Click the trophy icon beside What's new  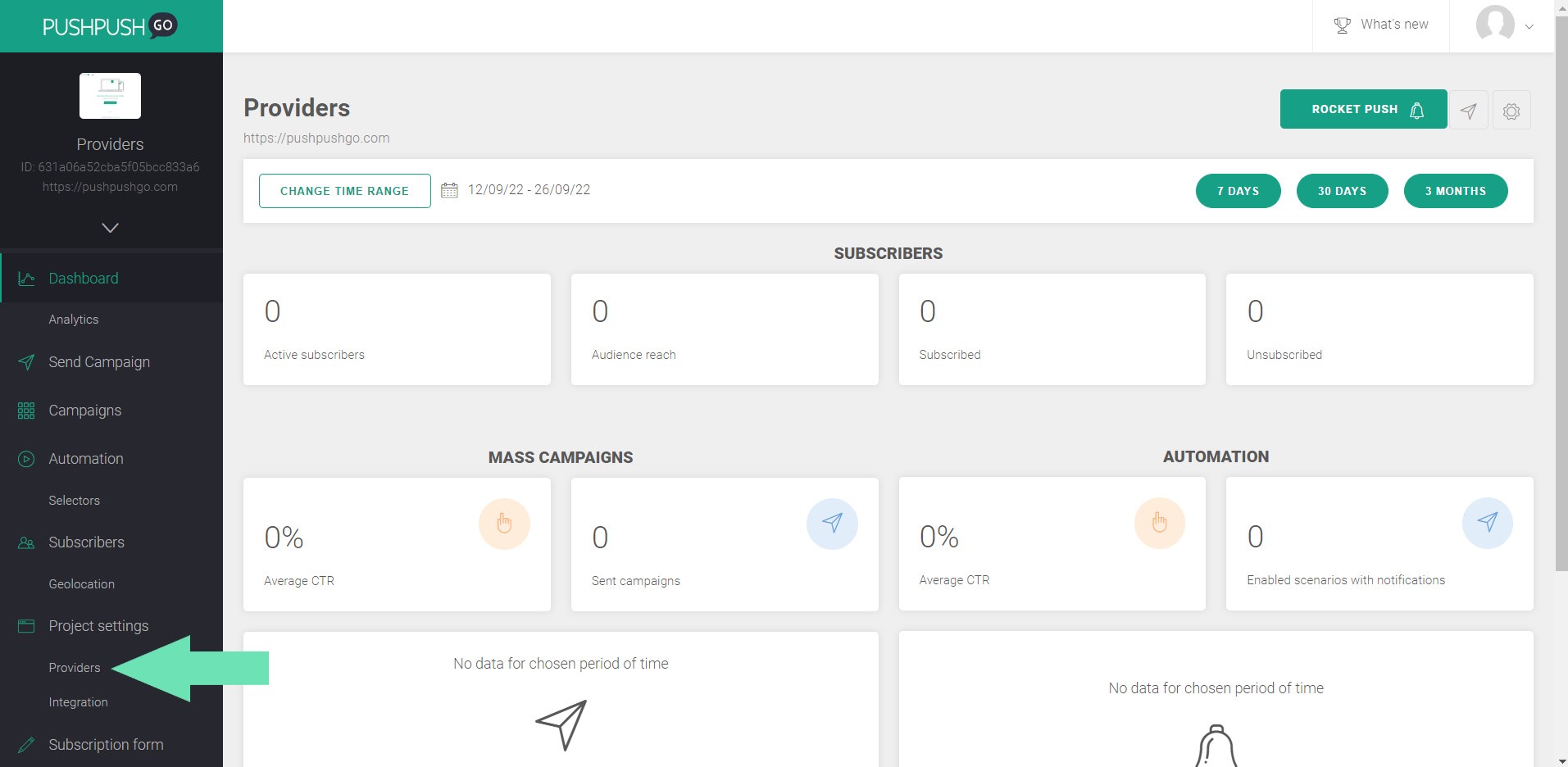point(1342,25)
